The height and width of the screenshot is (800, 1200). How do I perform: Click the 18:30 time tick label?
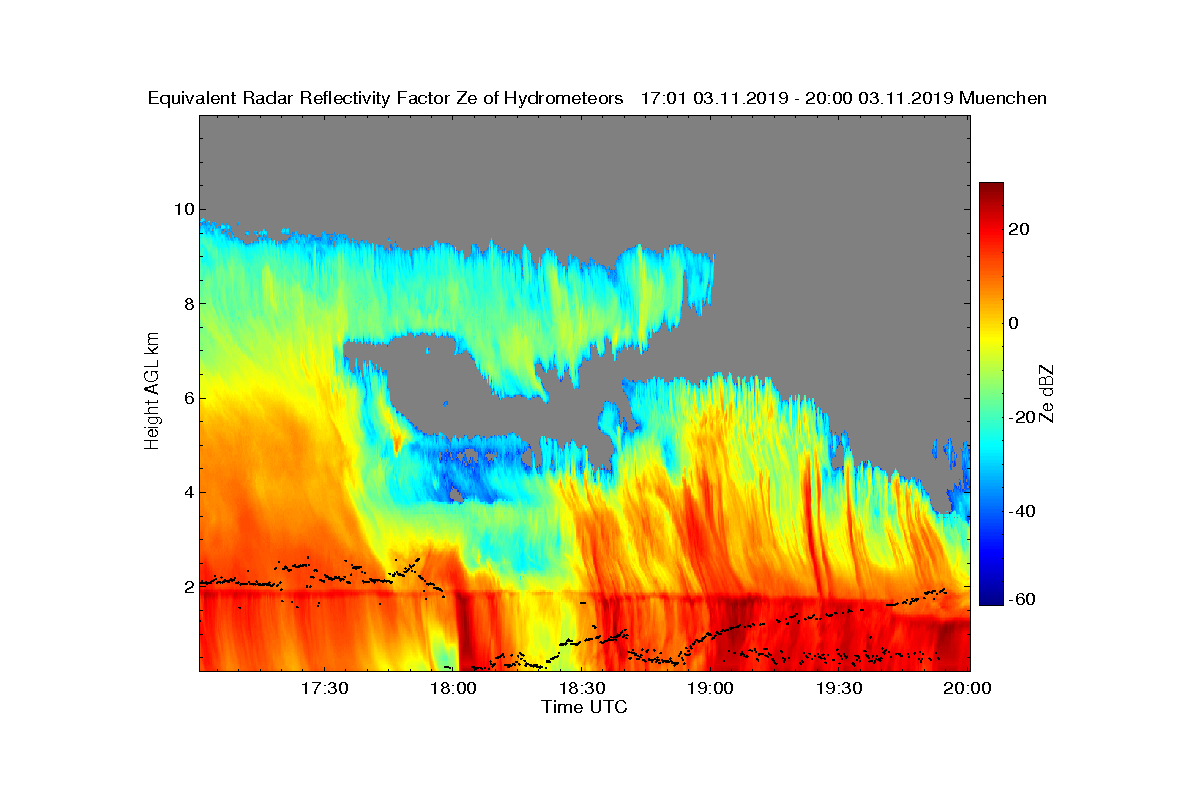(581, 688)
